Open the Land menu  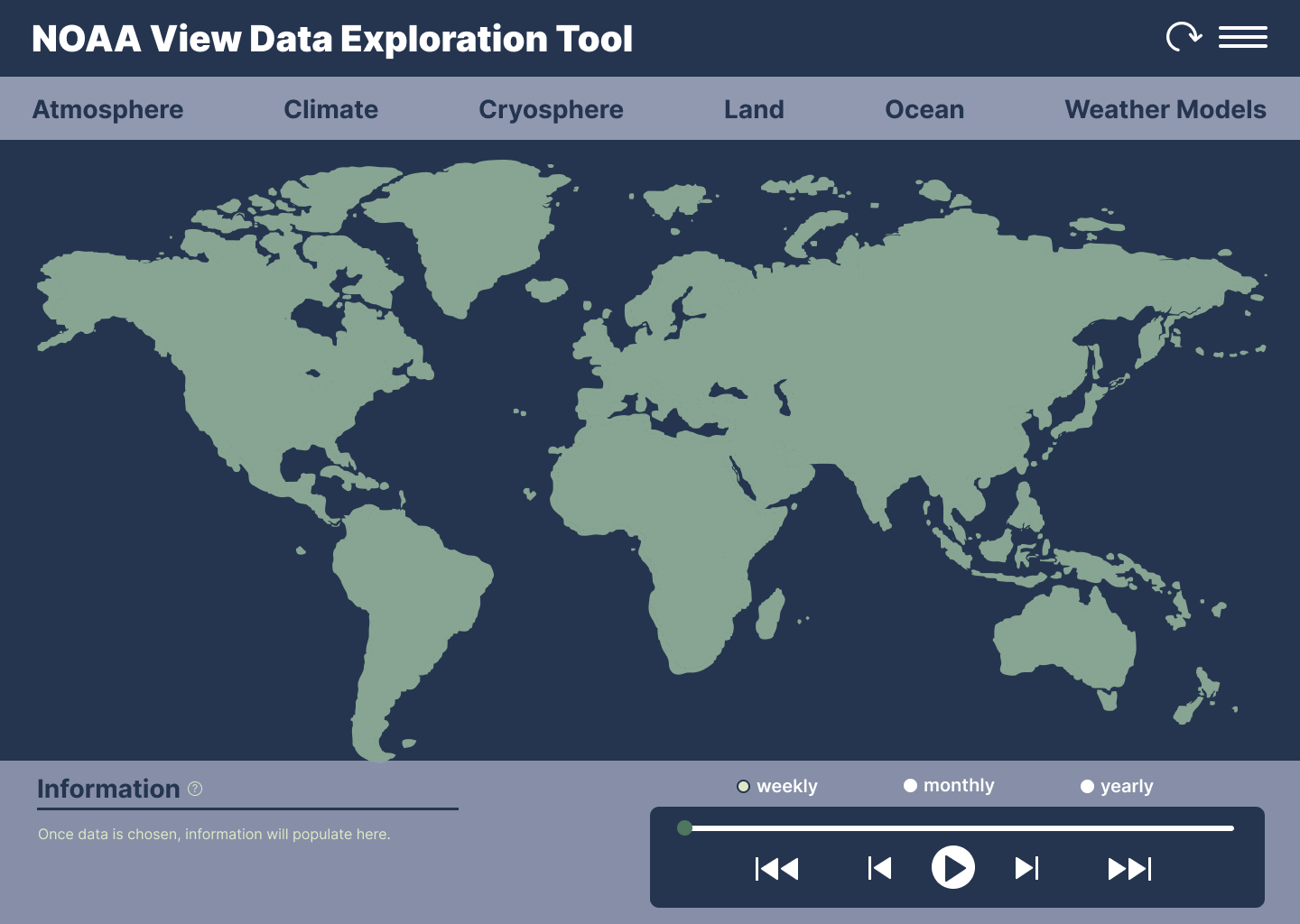coord(754,109)
